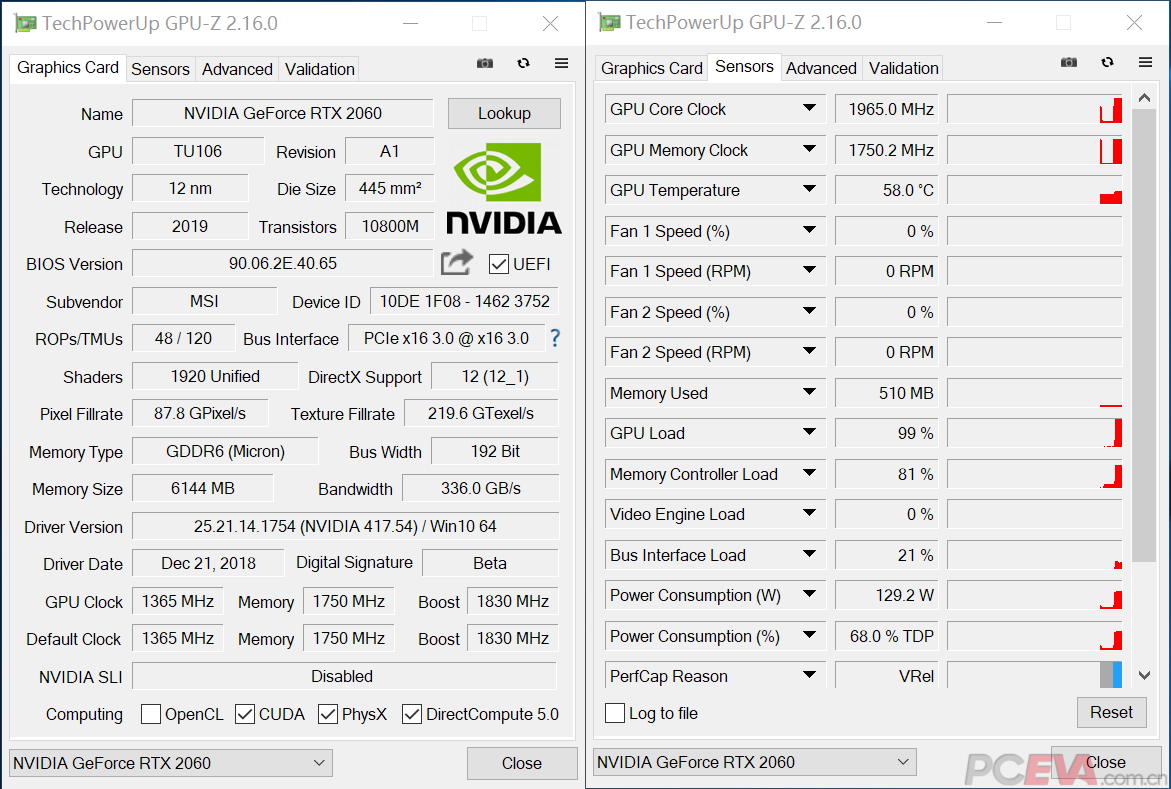This screenshot has width=1171, height=789.
Task: Click the Driver Version field
Action: point(345,526)
